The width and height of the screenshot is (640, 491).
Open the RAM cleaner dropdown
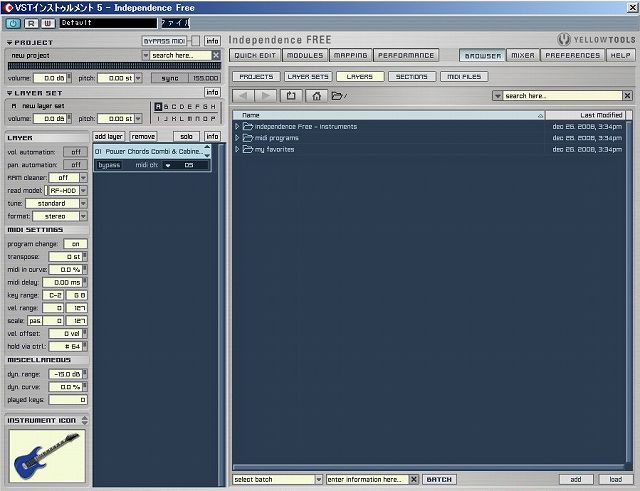(x=83, y=178)
